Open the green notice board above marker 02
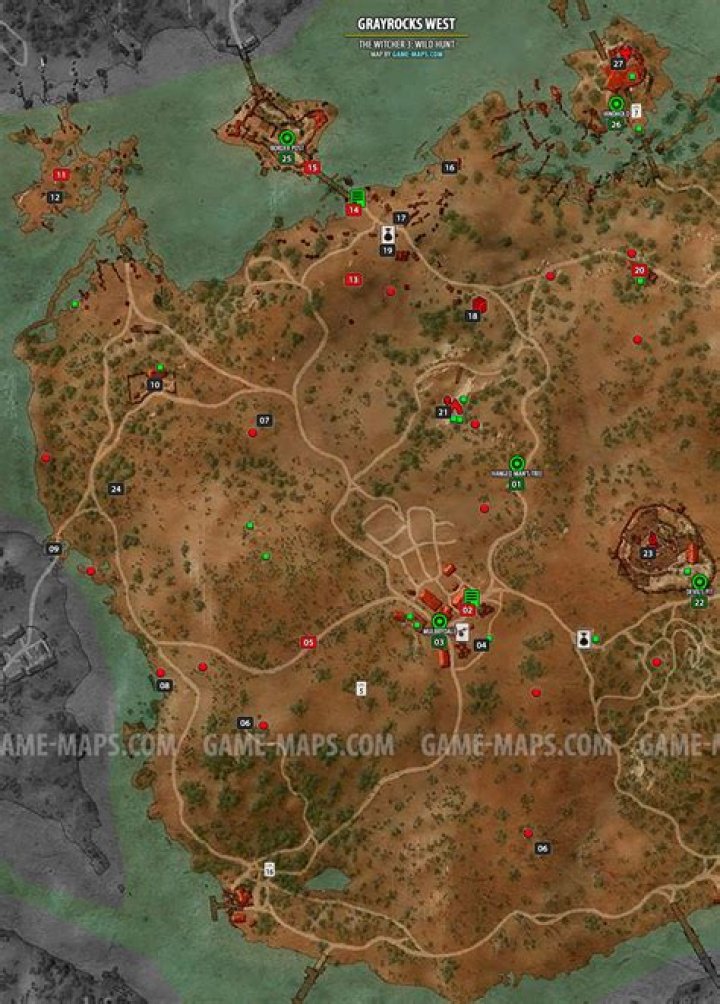 tap(471, 597)
